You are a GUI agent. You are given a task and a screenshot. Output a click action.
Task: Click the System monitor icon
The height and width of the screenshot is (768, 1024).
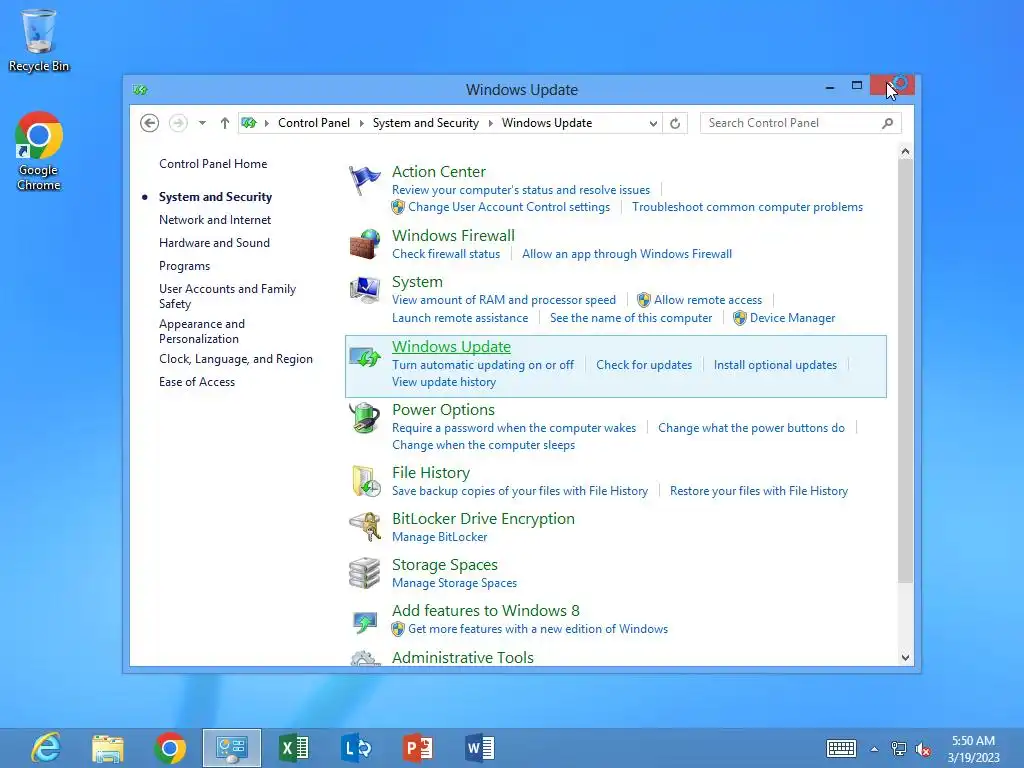(364, 290)
